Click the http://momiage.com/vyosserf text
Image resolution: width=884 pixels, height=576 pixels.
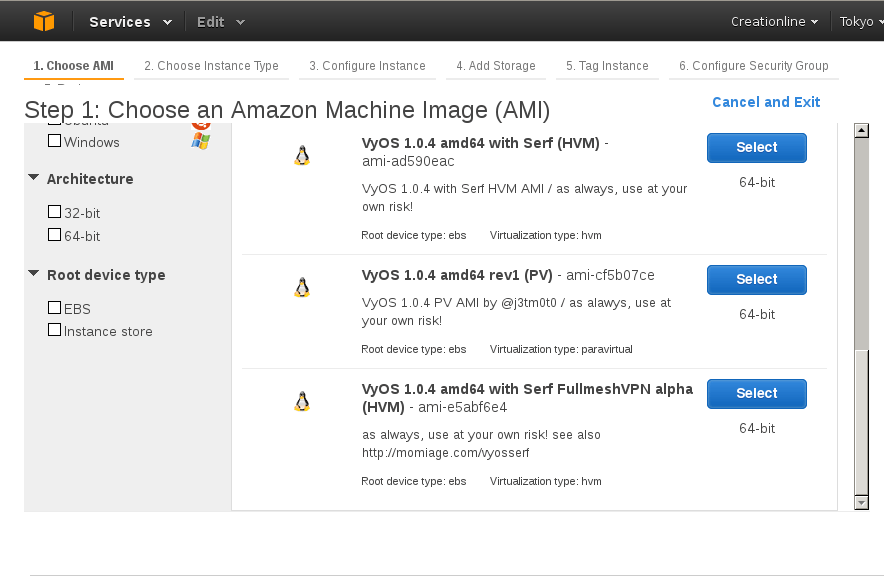tap(445, 453)
